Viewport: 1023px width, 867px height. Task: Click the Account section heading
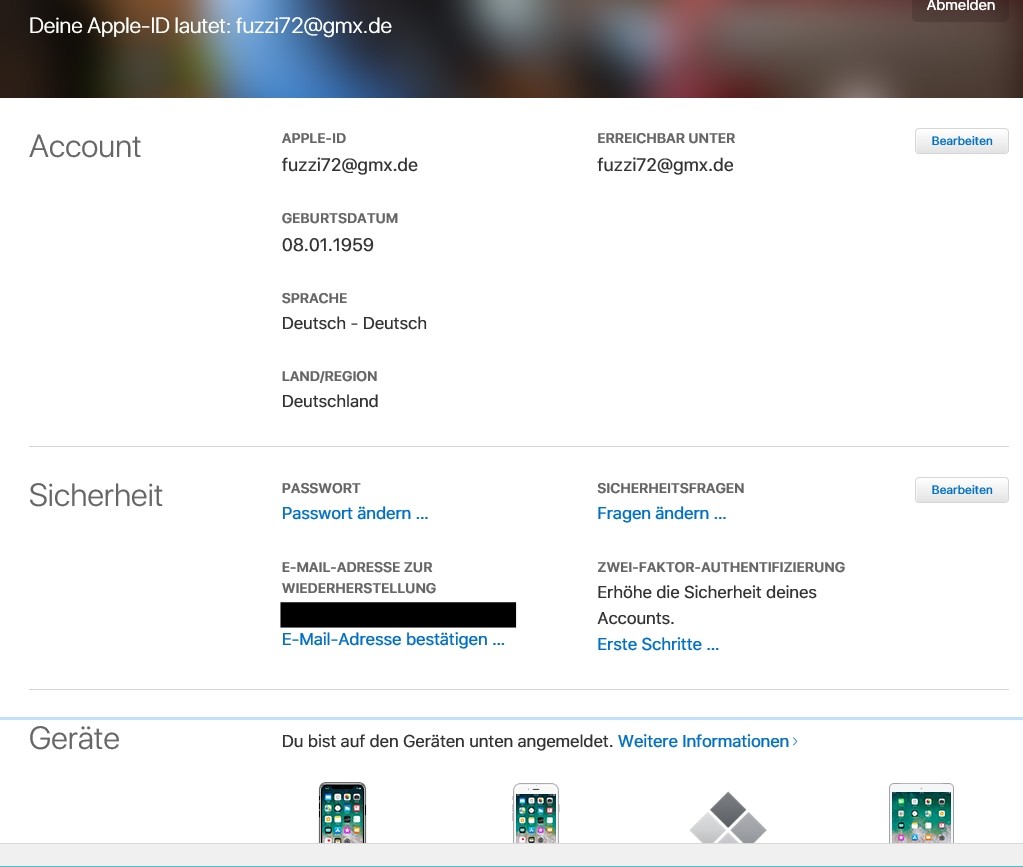coord(85,146)
